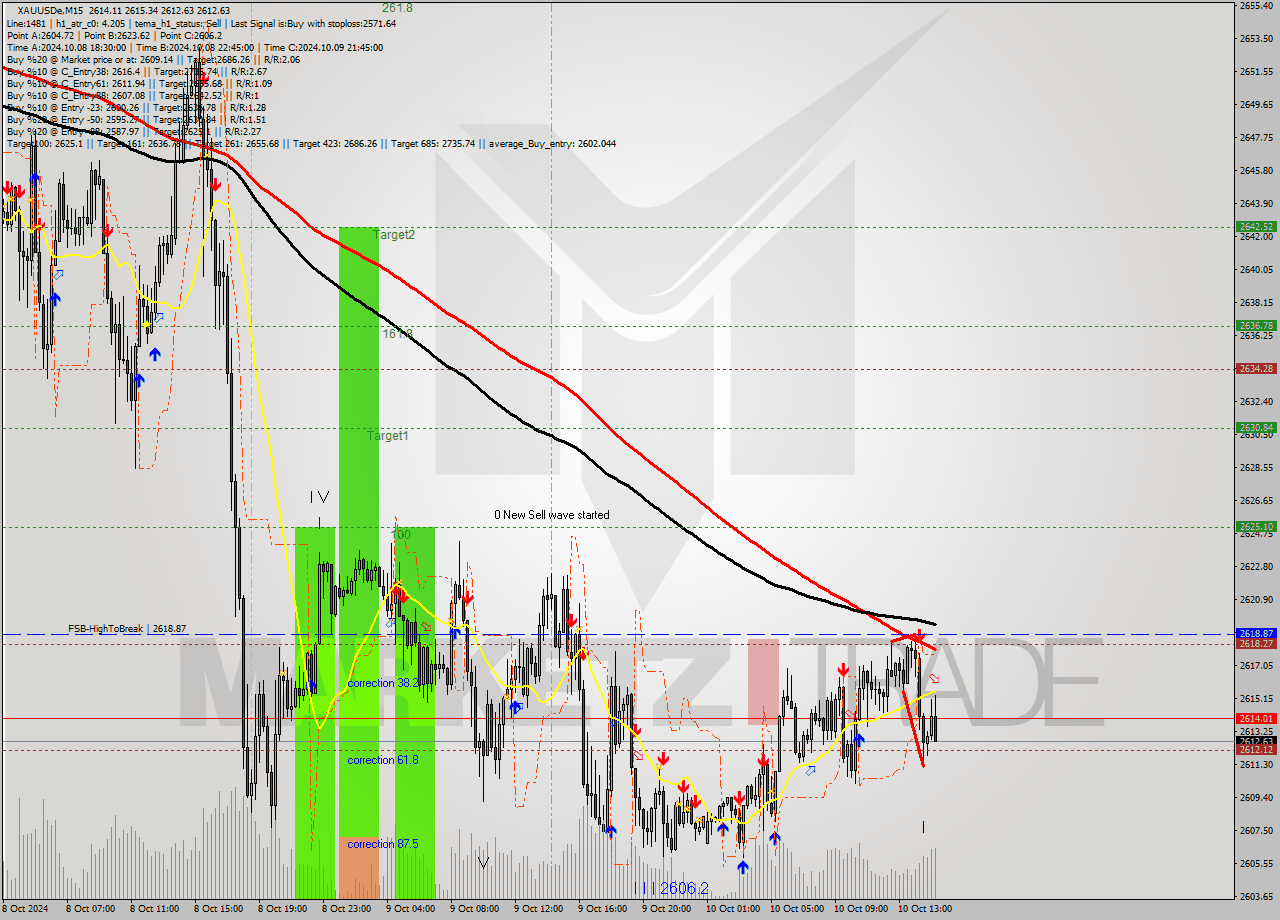Click the '8 Oct 15:00' time axis label

click(217, 909)
